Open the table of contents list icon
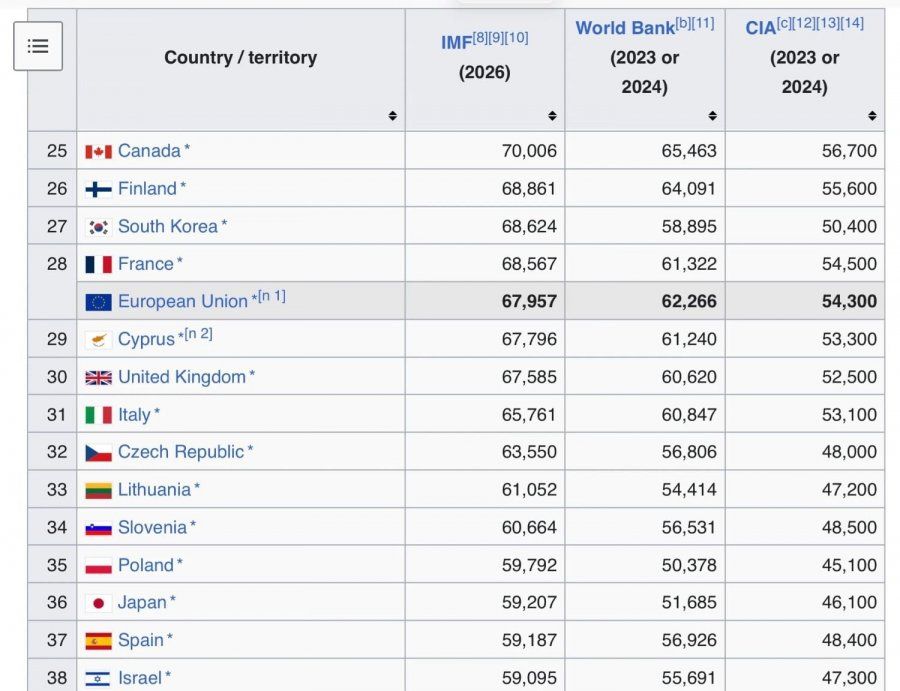 click(38, 46)
